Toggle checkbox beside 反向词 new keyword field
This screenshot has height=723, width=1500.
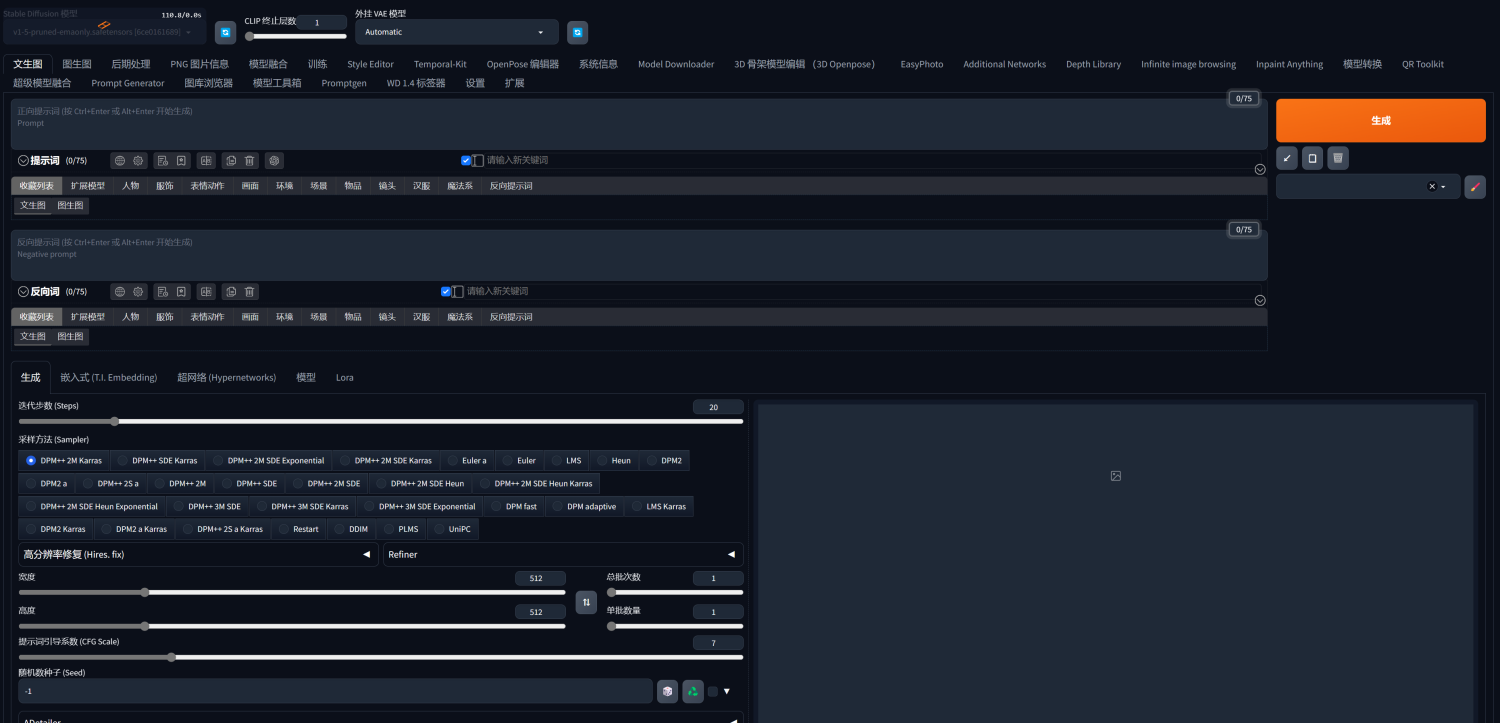point(446,292)
